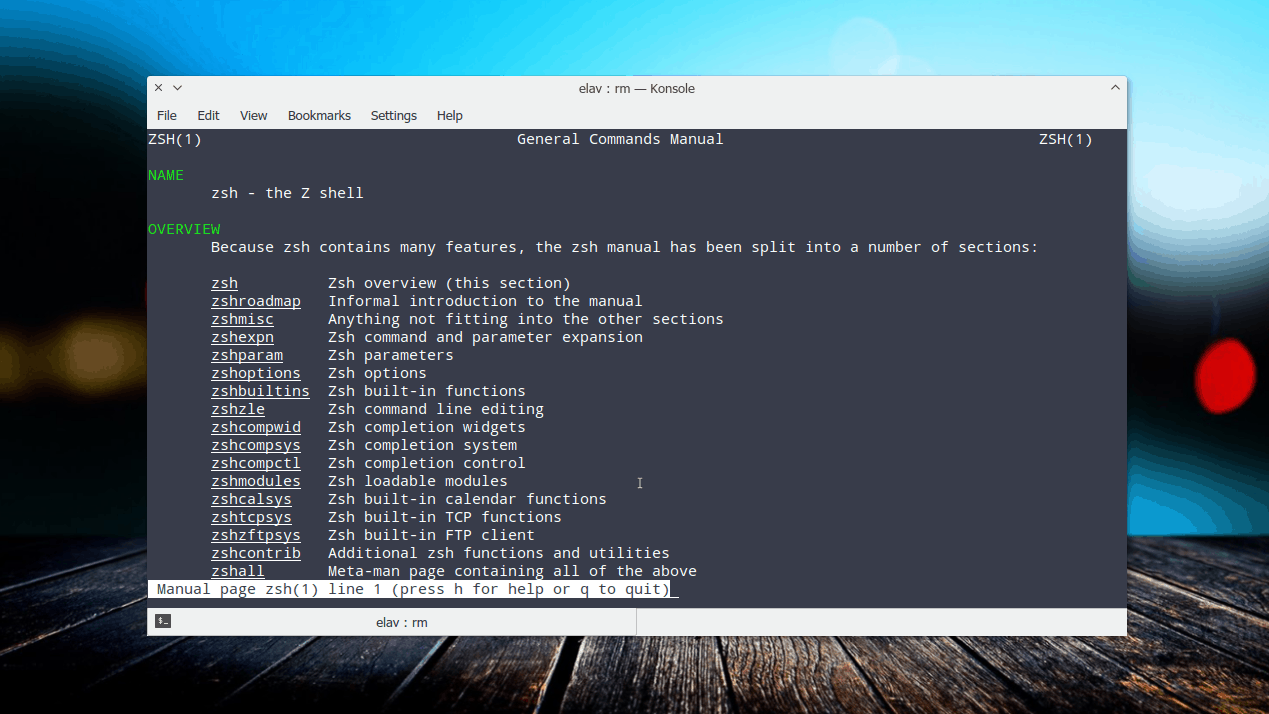This screenshot has width=1269, height=714.
Task: Open the zshmodules loadable modules link
Action: 256,481
